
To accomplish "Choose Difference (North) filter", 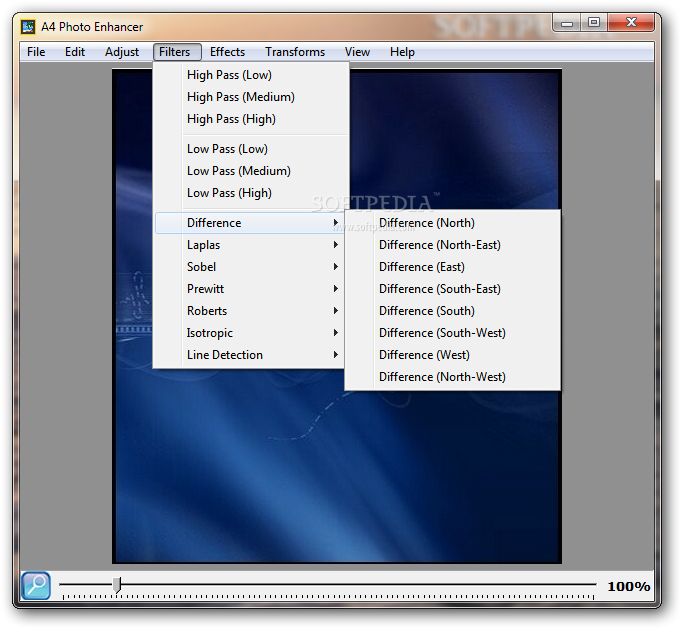I will pyautogui.click(x=452, y=223).
